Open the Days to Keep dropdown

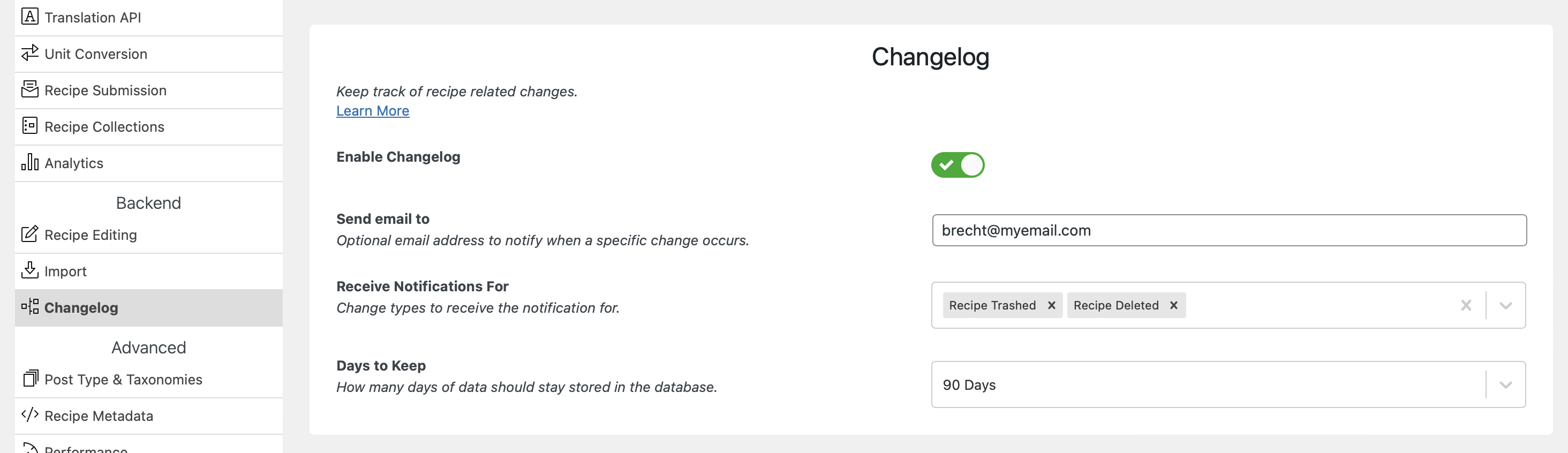[1228, 385]
